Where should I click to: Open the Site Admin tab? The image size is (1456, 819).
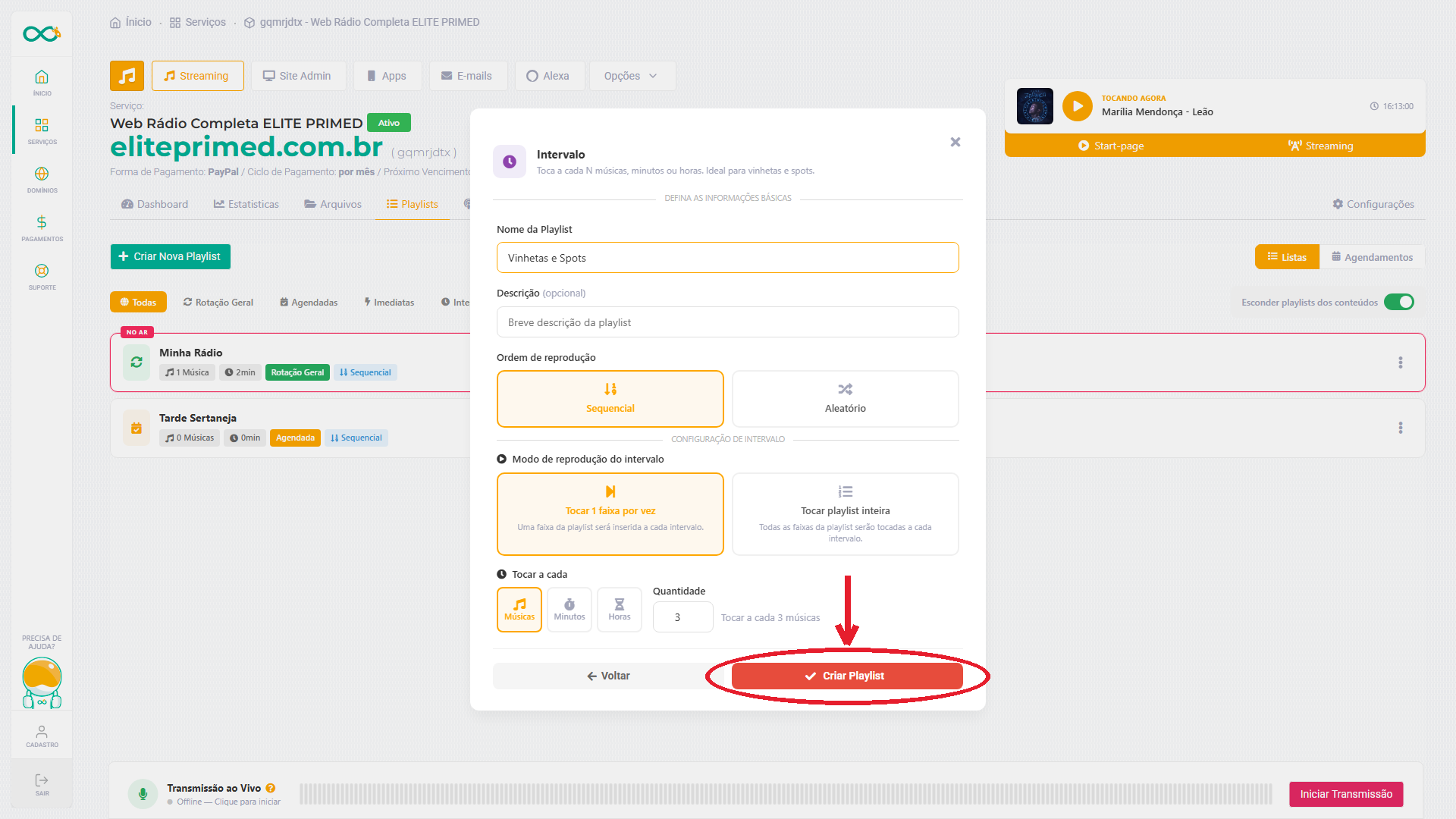tap(297, 76)
